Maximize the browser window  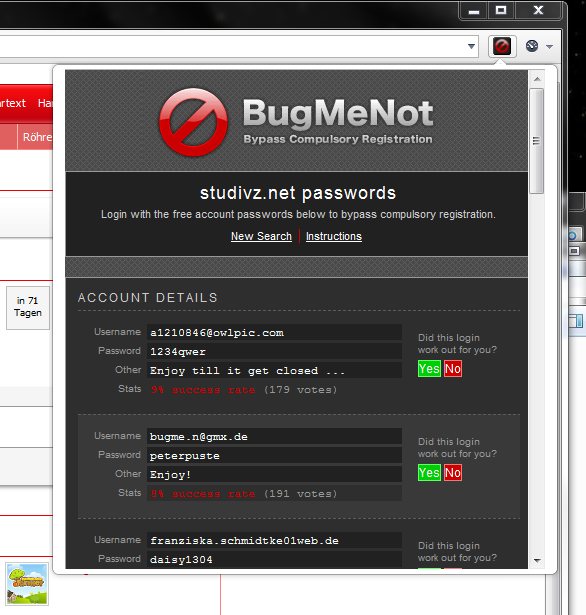[x=500, y=10]
